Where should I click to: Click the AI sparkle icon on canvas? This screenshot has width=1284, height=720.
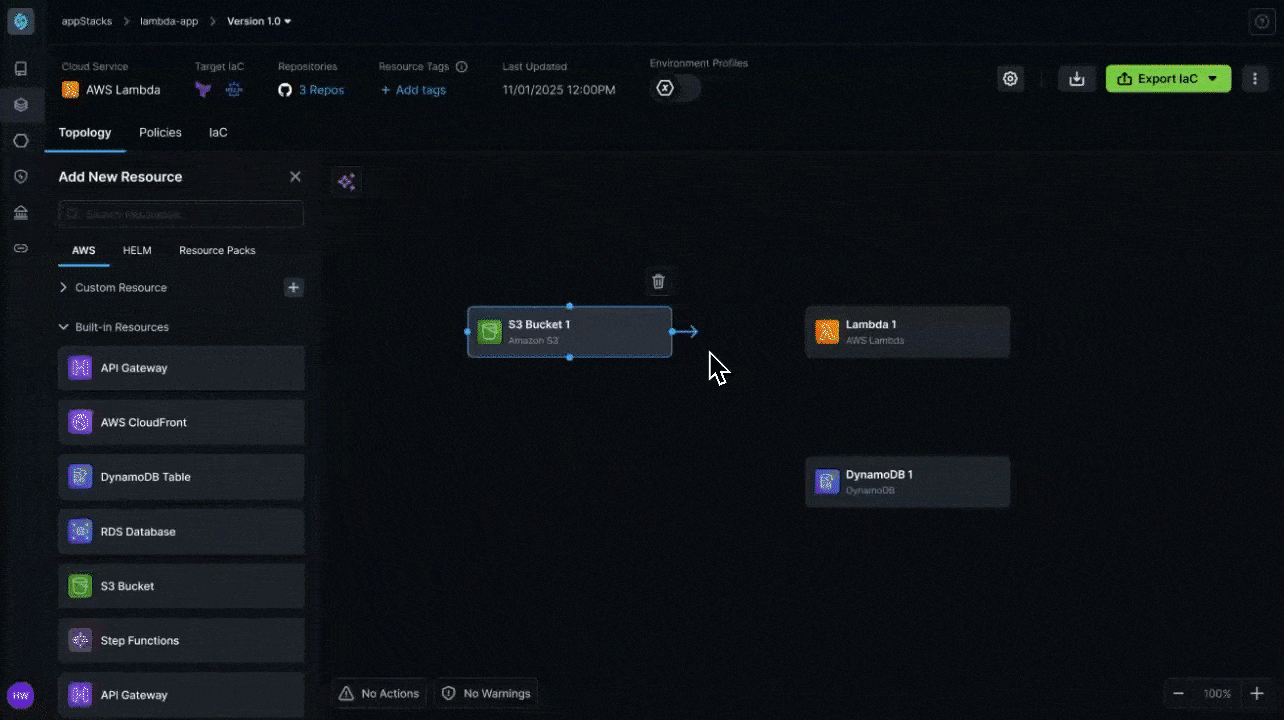346,181
